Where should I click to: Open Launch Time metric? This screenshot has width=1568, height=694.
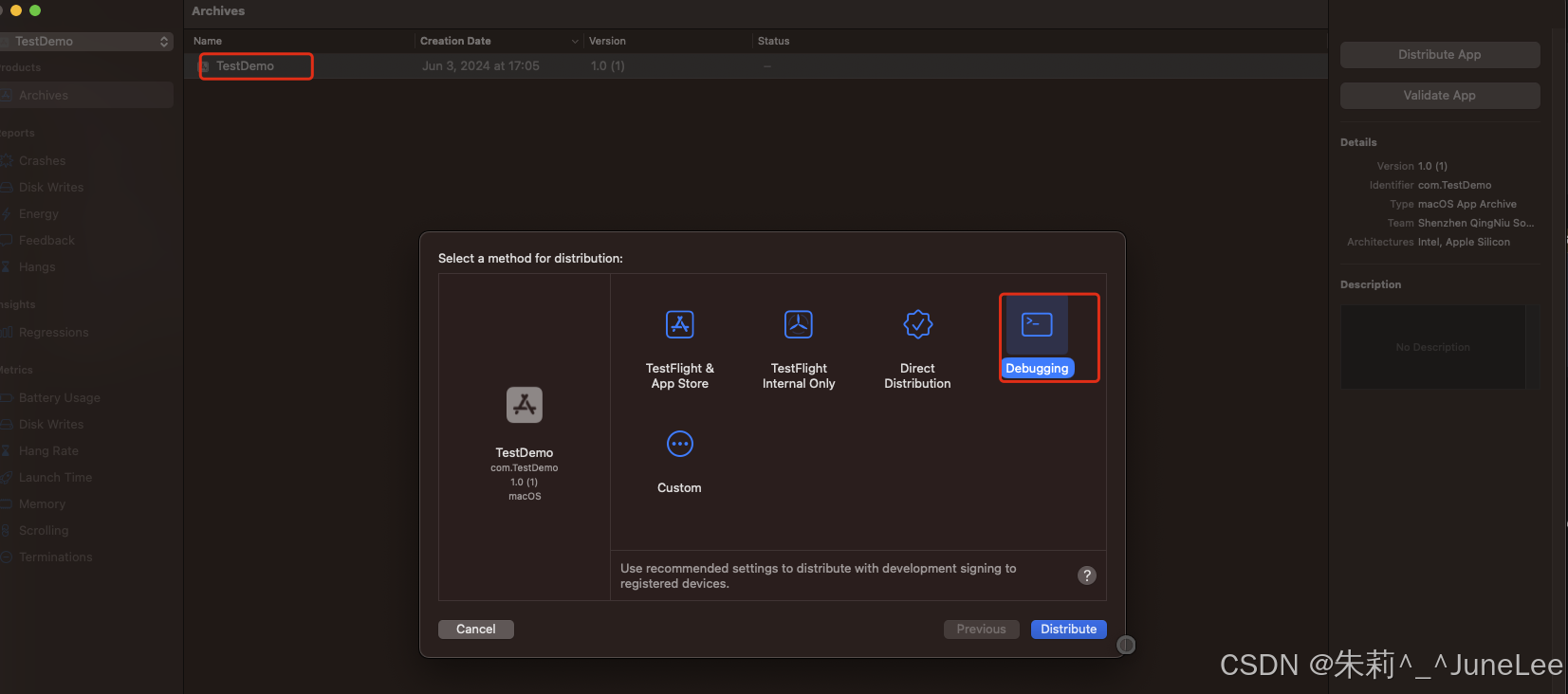click(x=55, y=478)
